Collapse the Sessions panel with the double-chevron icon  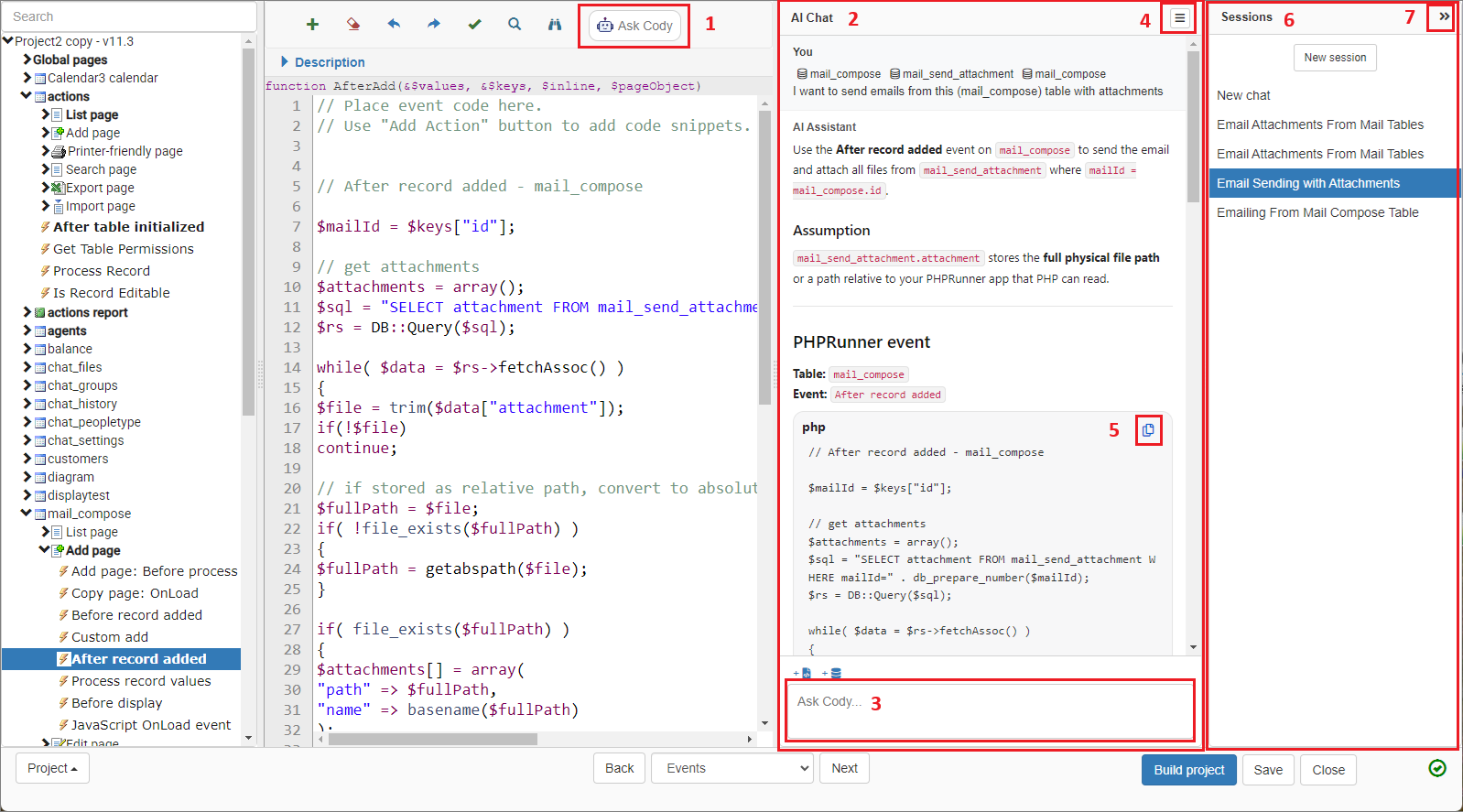pos(1444,16)
